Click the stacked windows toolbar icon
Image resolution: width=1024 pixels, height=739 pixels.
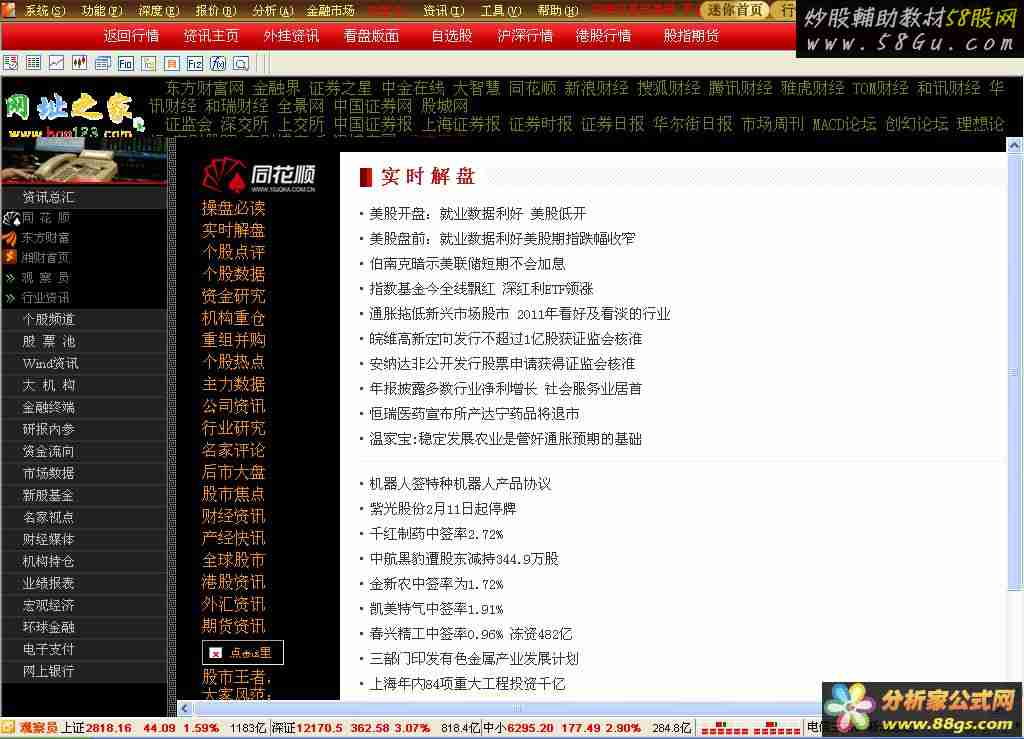pos(103,63)
